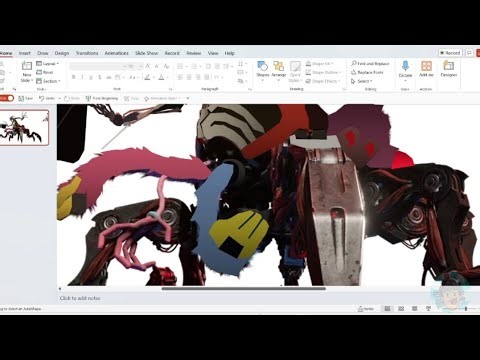Switch to the Transitions tab
The height and width of the screenshot is (360, 480).
pyautogui.click(x=87, y=53)
